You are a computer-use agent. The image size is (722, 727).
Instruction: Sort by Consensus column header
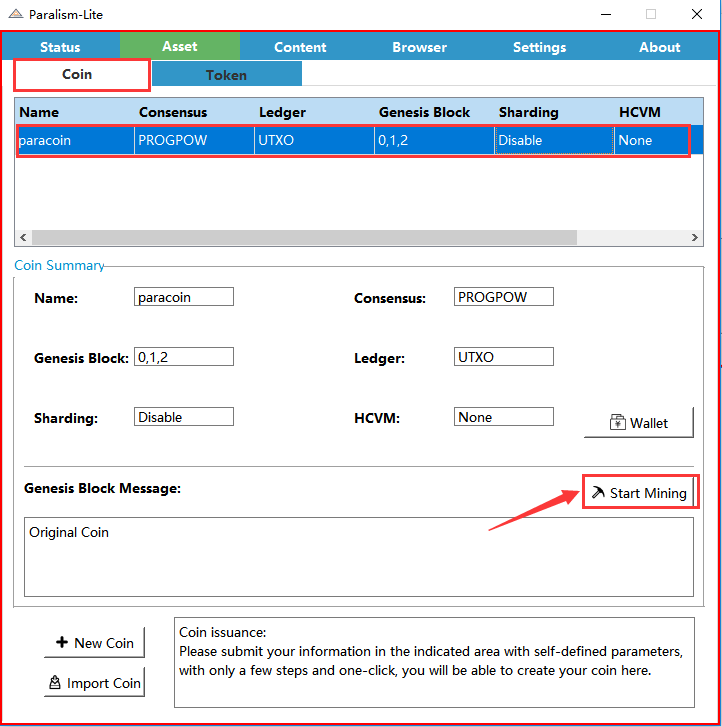(195, 112)
